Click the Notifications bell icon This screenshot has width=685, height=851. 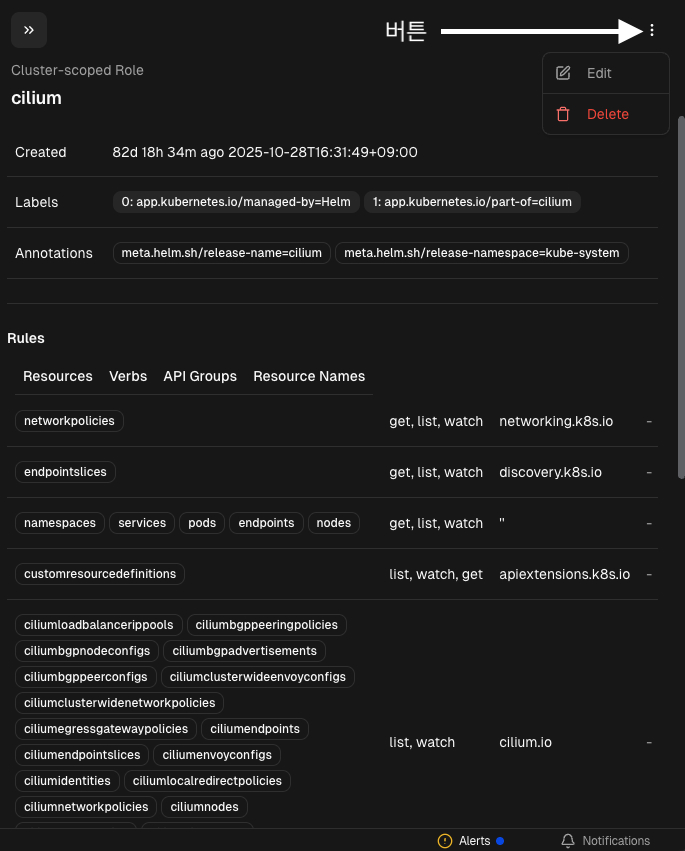[568, 841]
